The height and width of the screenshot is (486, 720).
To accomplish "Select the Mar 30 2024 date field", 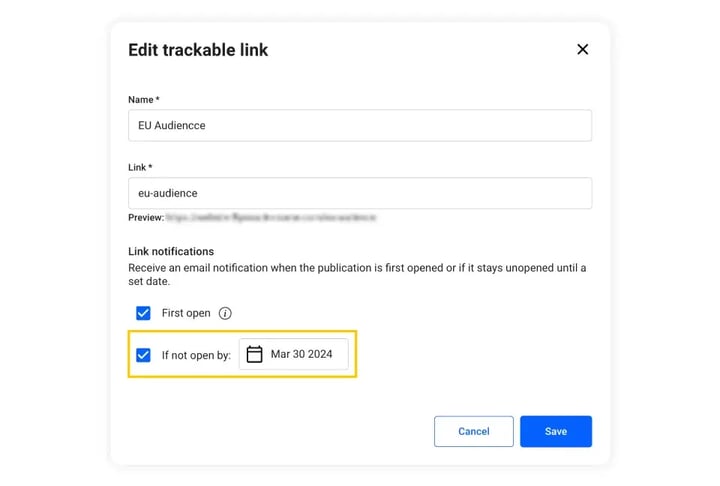I will click(x=293, y=354).
